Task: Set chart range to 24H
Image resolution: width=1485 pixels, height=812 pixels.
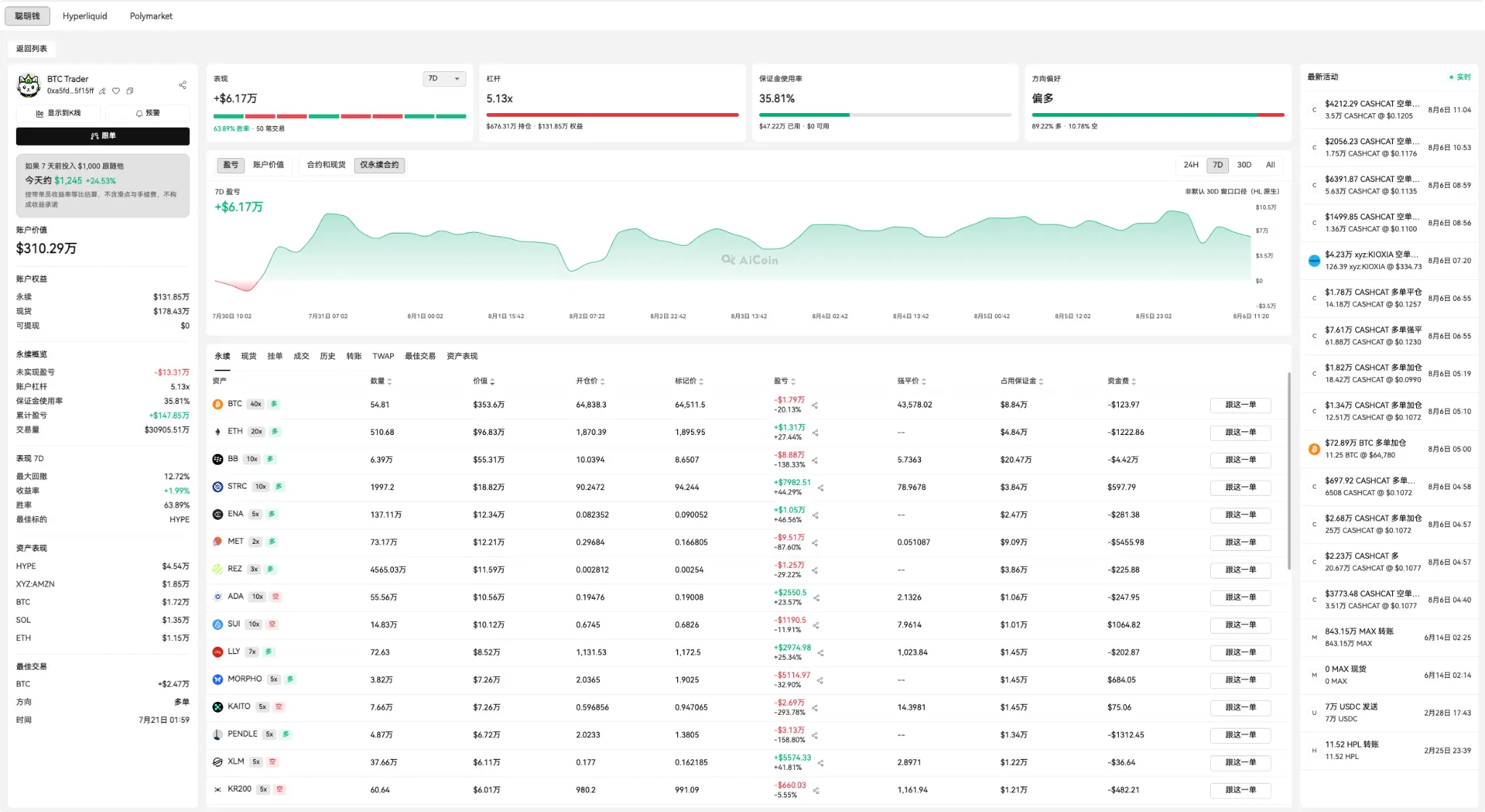Action: 1191,165
